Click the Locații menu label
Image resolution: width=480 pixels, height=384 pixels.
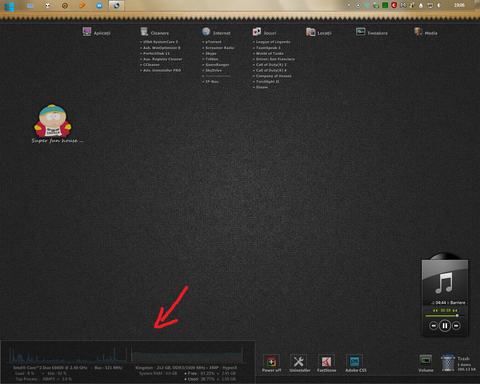(324, 33)
